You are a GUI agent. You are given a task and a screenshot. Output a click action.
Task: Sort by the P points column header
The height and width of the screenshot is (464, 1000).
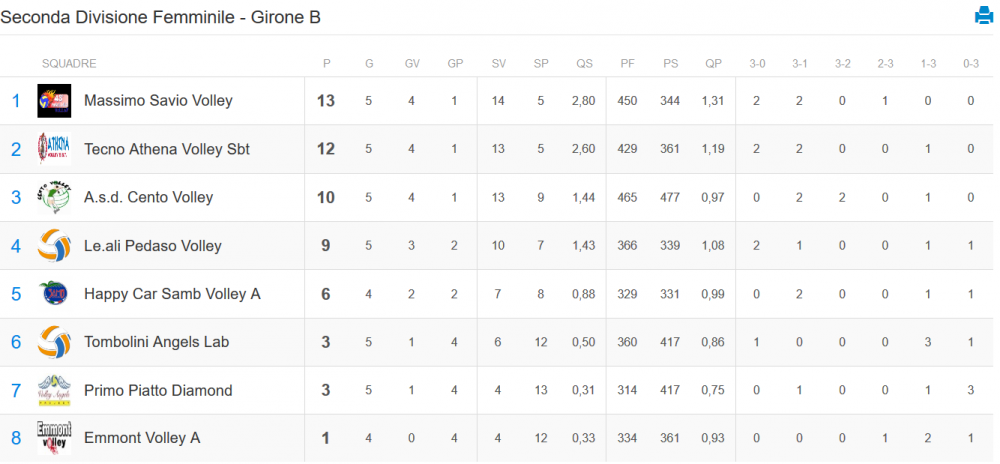pos(327,64)
